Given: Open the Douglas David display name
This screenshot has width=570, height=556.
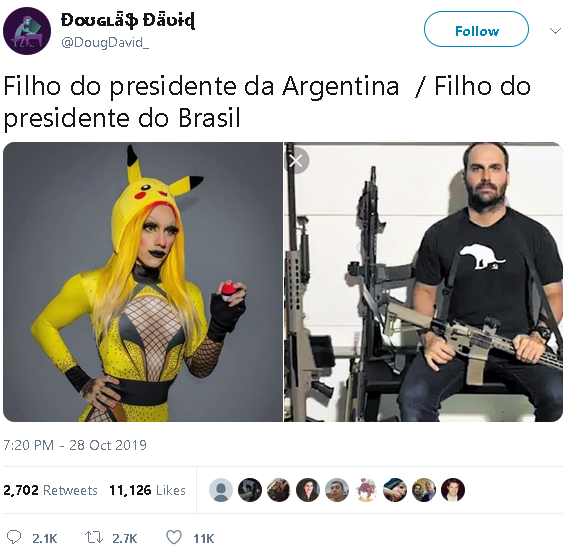Looking at the screenshot, I should pyautogui.click(x=128, y=20).
